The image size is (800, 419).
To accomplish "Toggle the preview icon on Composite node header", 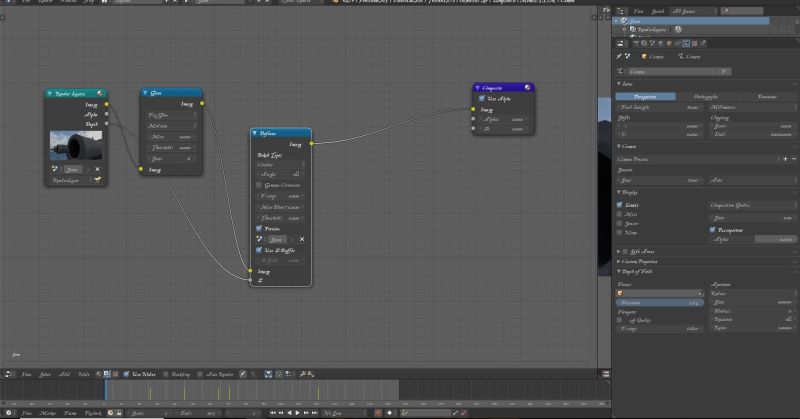I will click(x=528, y=87).
